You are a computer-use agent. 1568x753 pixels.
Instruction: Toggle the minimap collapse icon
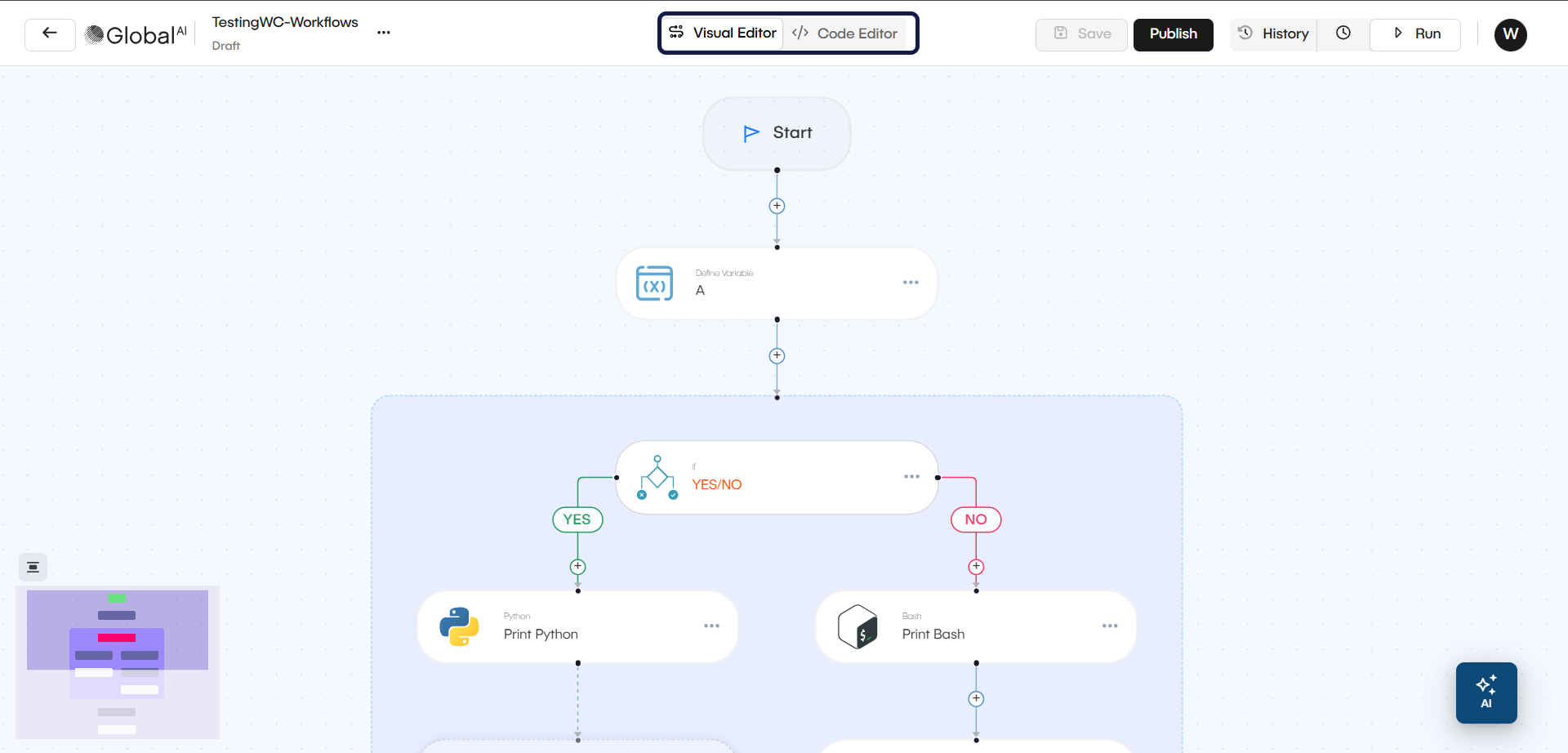(33, 567)
